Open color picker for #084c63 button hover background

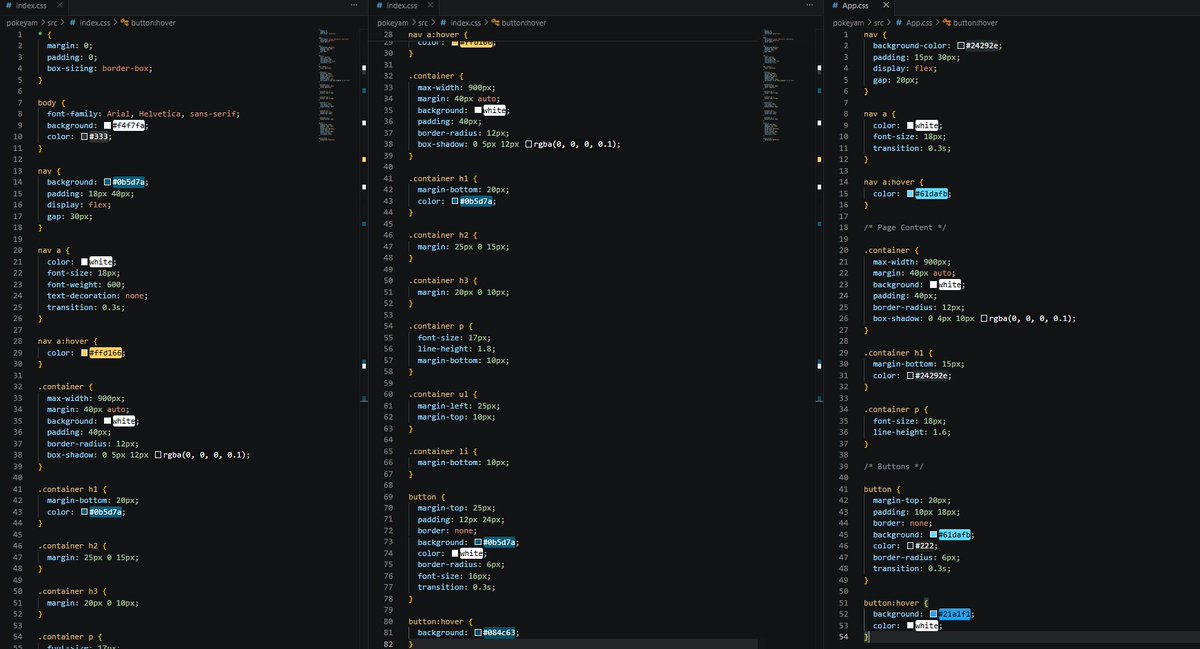pos(479,633)
